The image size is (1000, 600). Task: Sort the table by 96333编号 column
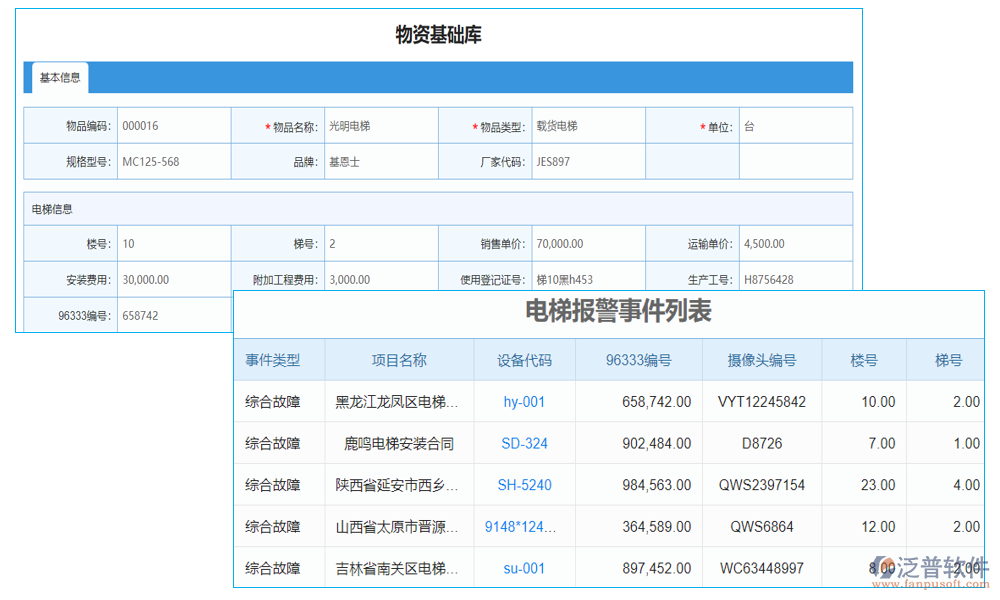pos(638,360)
